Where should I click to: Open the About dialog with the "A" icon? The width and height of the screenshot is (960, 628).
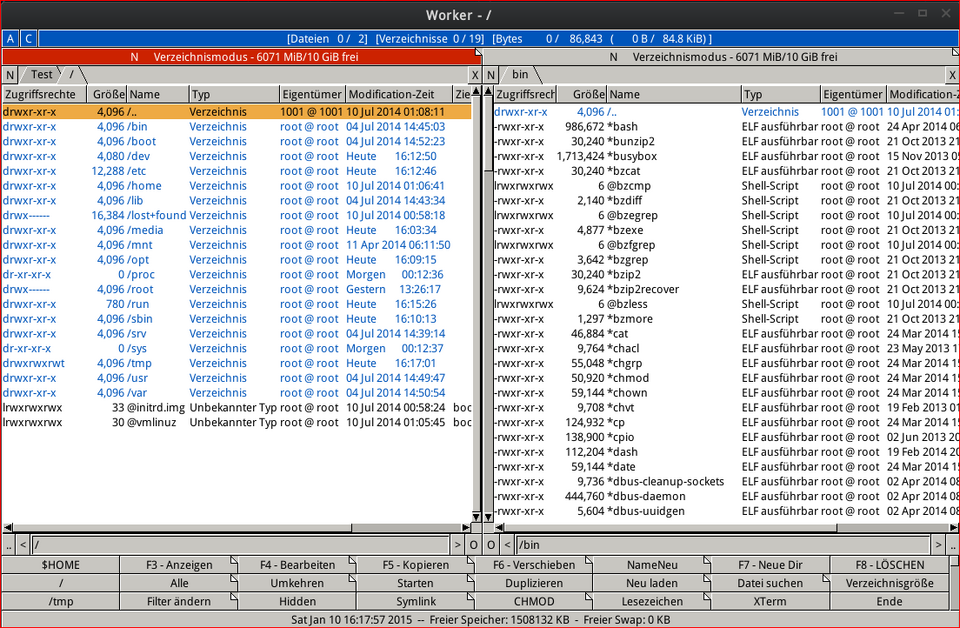coord(10,37)
